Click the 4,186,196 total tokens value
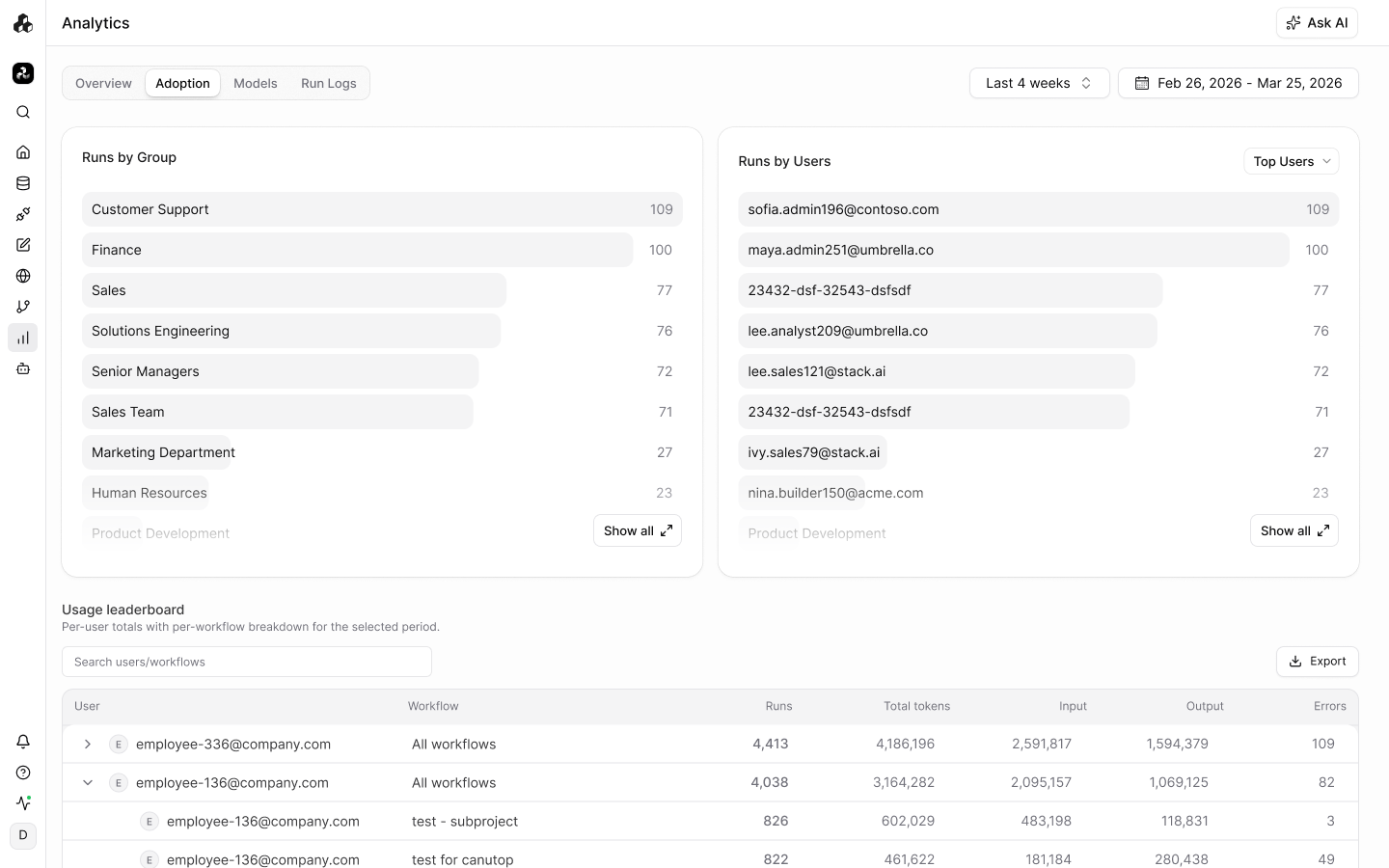Screen dimensions: 1389x868 click(x=905, y=744)
